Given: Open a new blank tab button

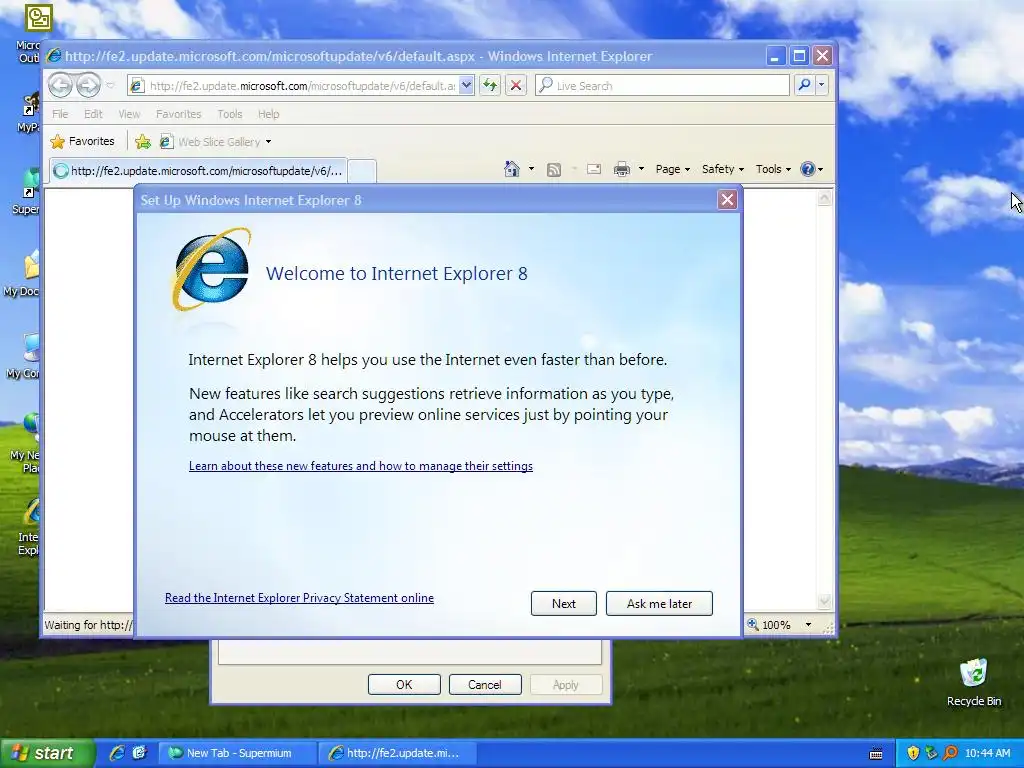Looking at the screenshot, I should click(x=362, y=171).
